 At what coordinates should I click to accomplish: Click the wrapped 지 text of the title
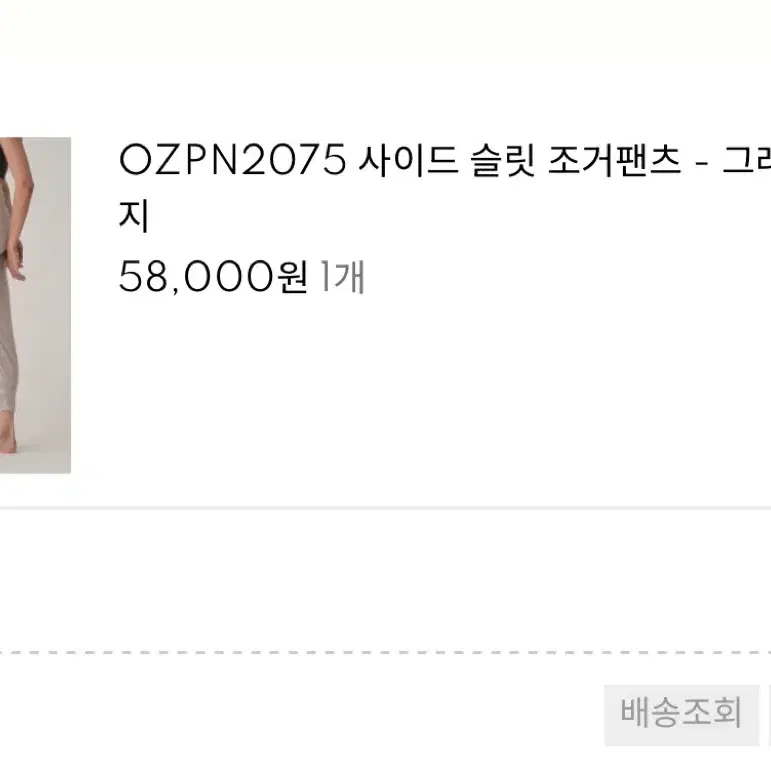(134, 216)
